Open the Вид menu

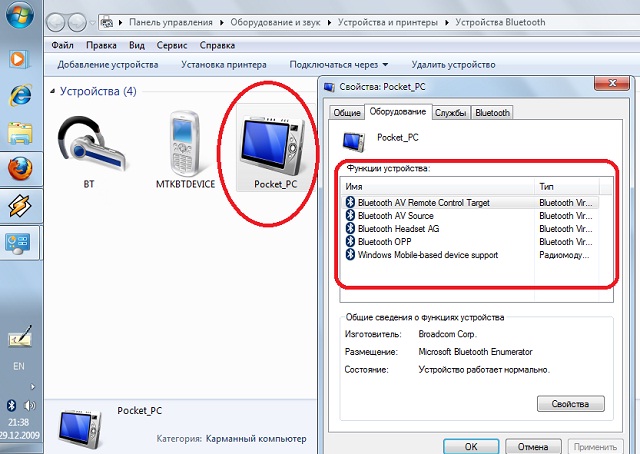click(137, 45)
